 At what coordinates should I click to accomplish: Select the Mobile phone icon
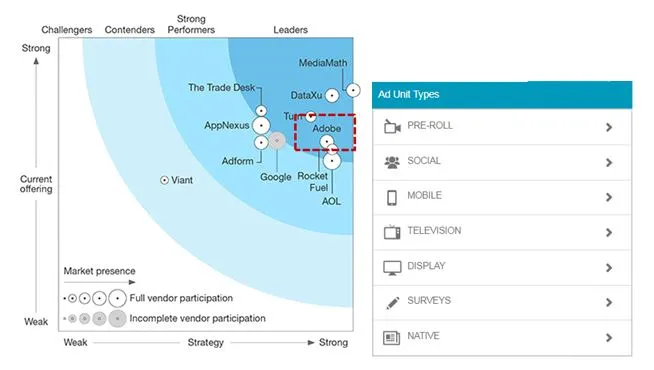[x=392, y=197]
